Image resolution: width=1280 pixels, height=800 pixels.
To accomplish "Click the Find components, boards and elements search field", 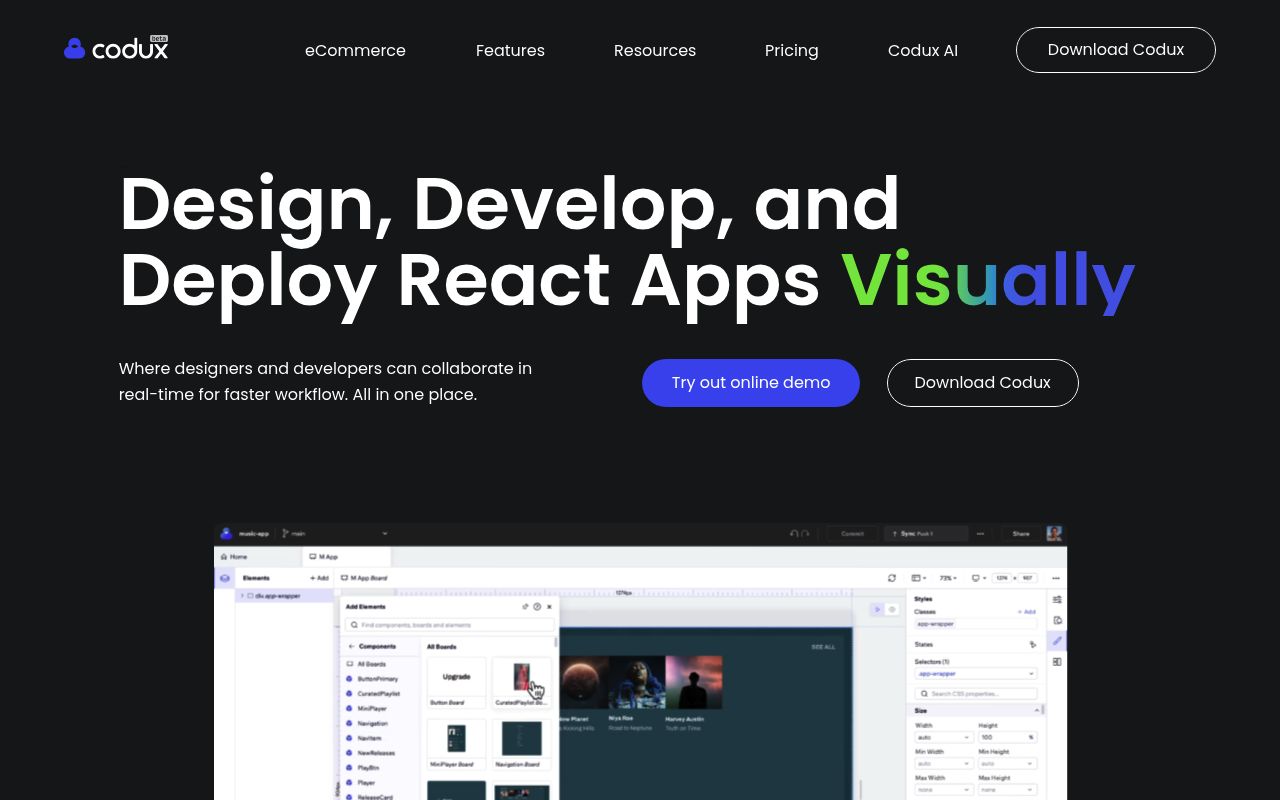I will coord(450,625).
